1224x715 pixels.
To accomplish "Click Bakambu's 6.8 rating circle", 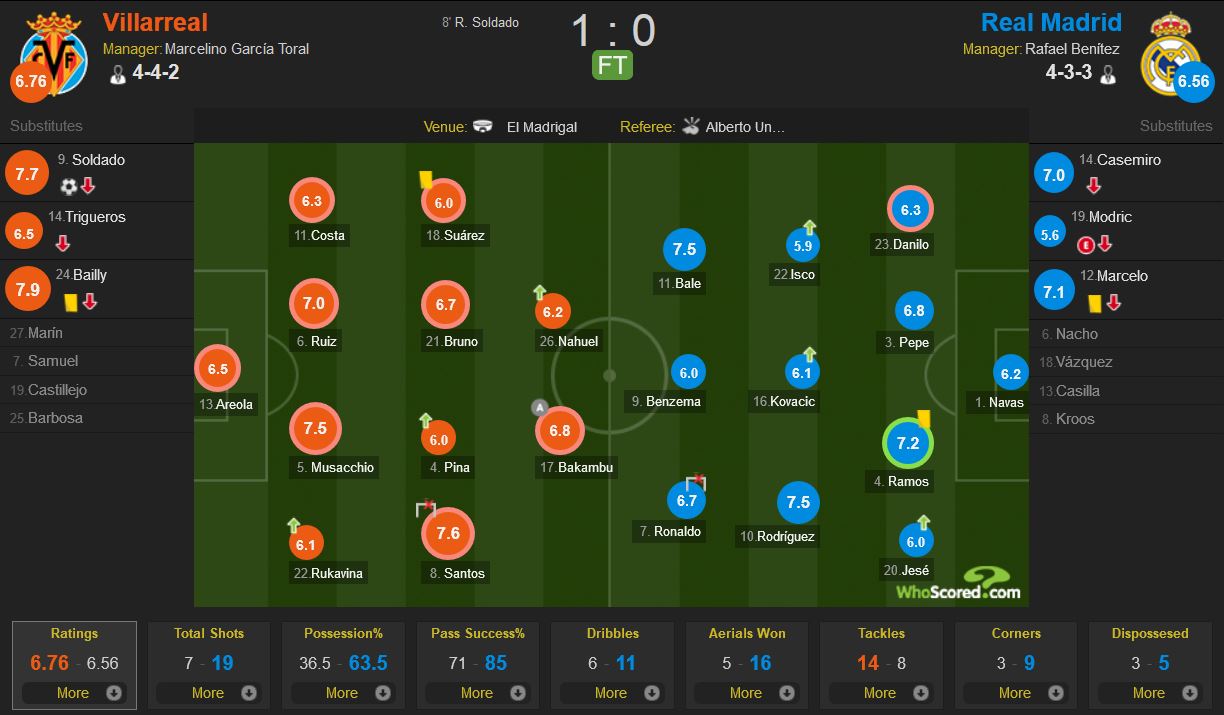I will click(560, 431).
